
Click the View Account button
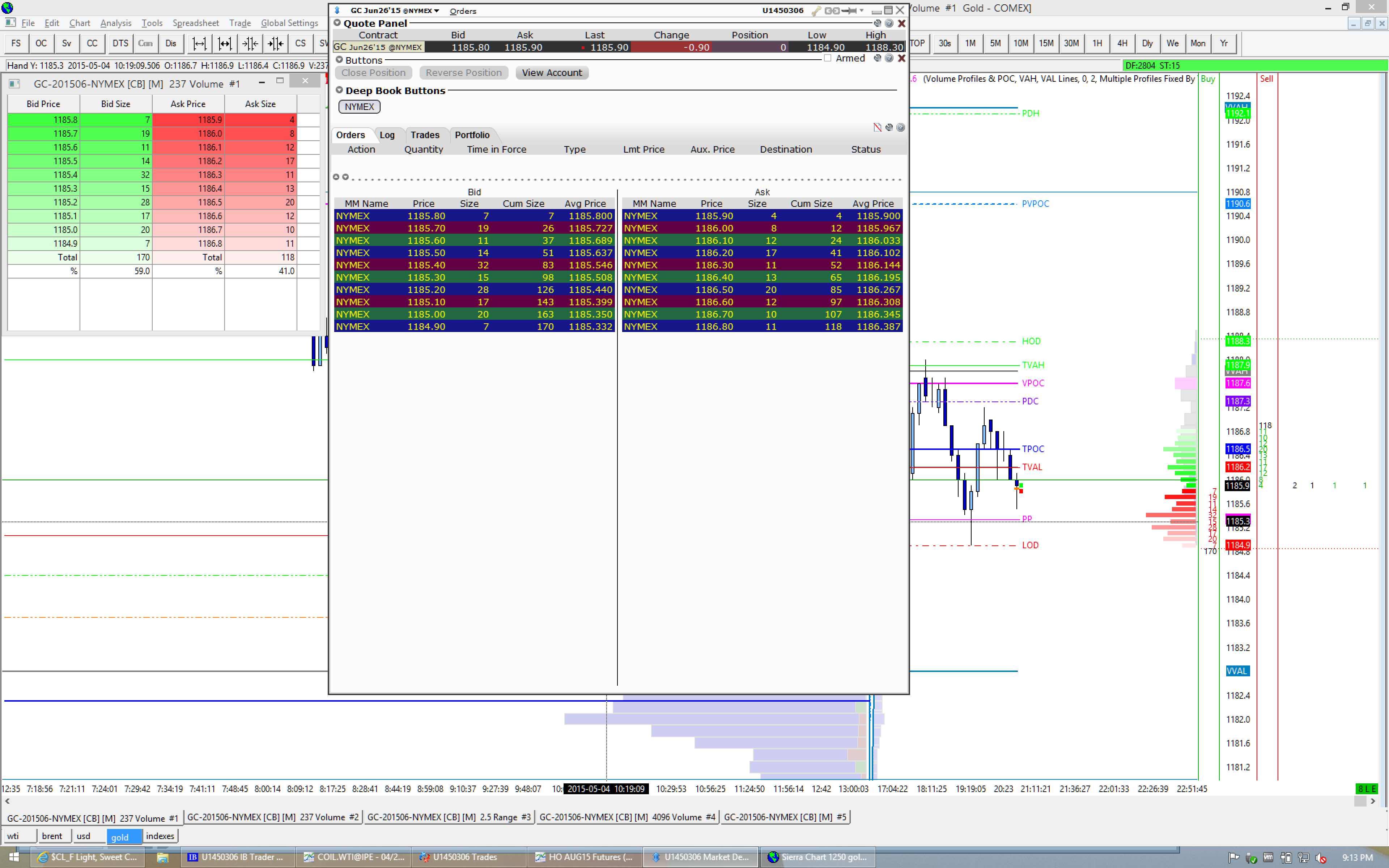551,73
